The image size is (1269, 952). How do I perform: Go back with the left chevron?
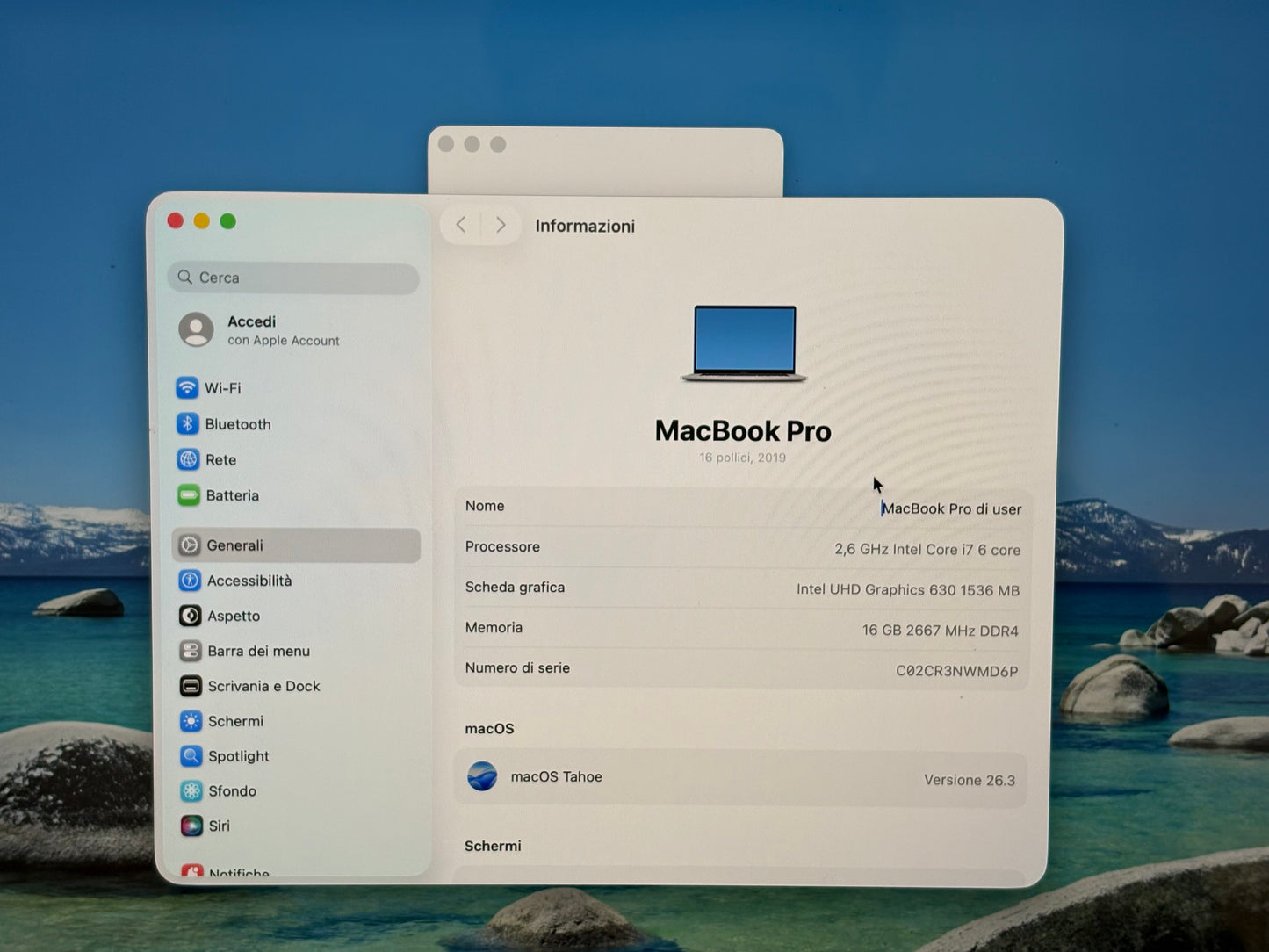pyautogui.click(x=461, y=225)
